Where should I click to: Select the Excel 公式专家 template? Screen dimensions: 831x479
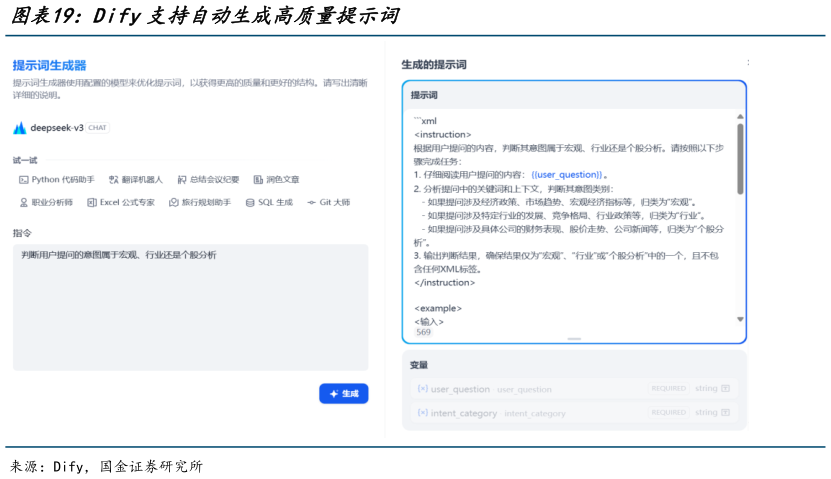[121, 202]
